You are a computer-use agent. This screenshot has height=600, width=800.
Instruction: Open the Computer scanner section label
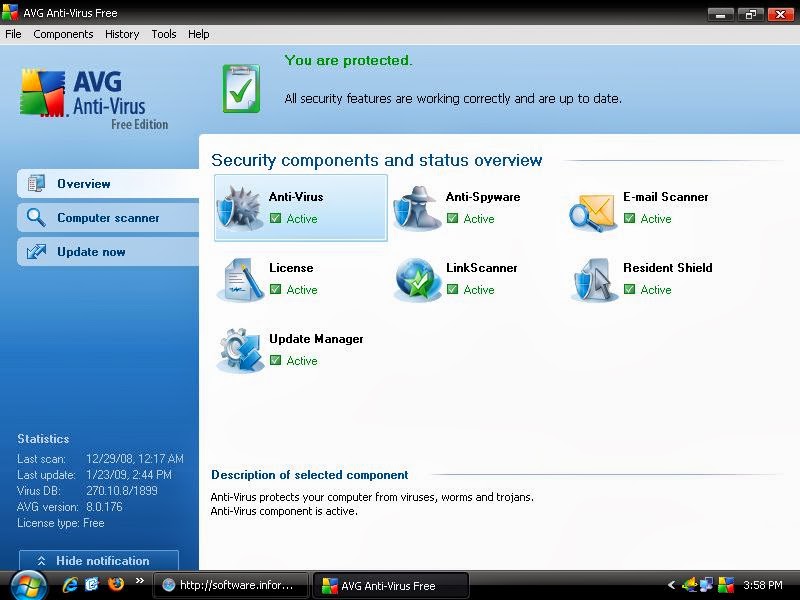(x=108, y=218)
